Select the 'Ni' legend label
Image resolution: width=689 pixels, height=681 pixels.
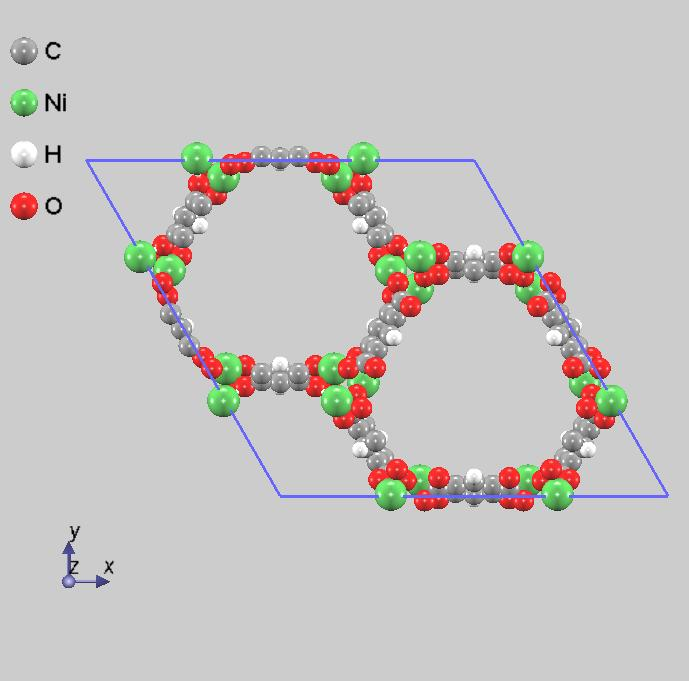click(55, 103)
